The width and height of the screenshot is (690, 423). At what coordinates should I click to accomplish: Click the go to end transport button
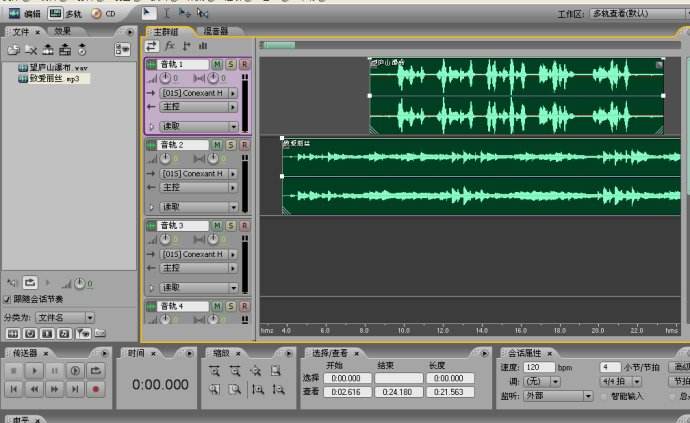pos(75,389)
